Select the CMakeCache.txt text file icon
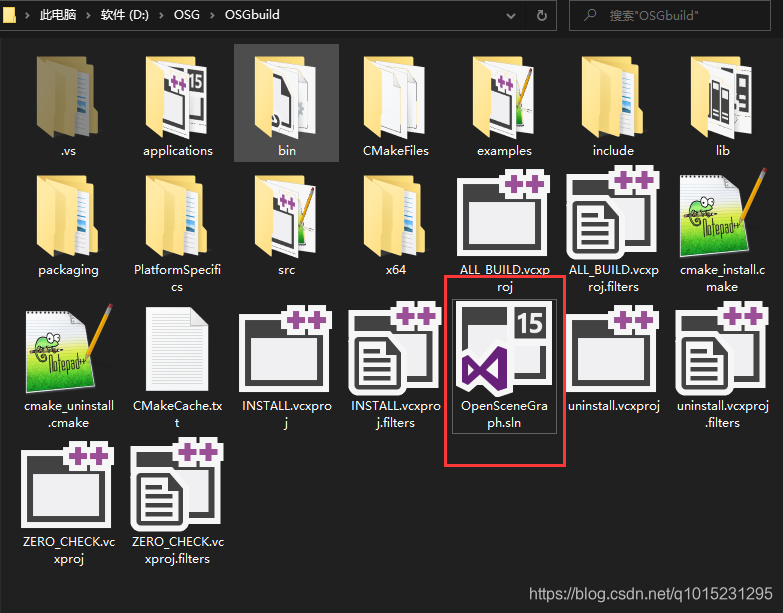Image resolution: width=783 pixels, height=613 pixels. click(177, 348)
